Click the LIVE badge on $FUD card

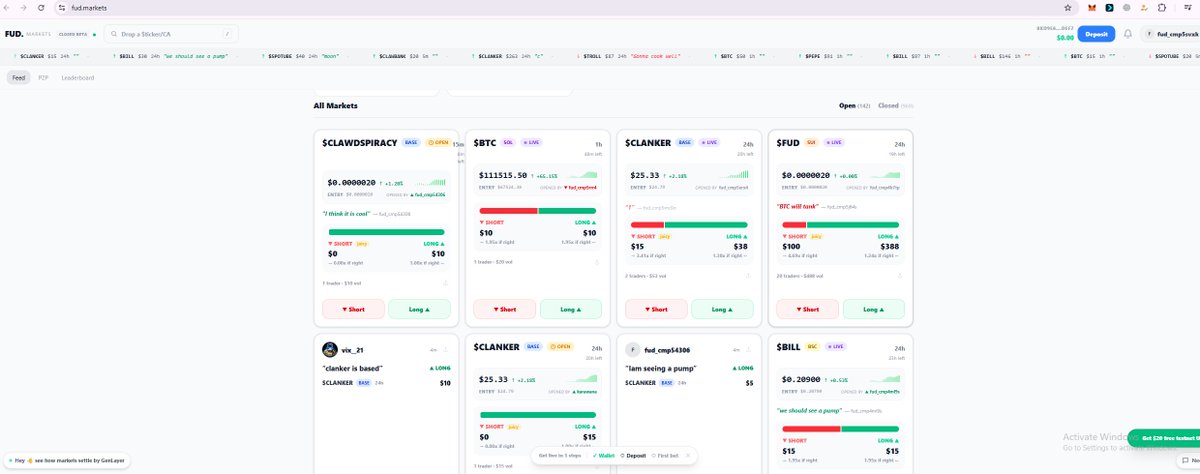834,143
